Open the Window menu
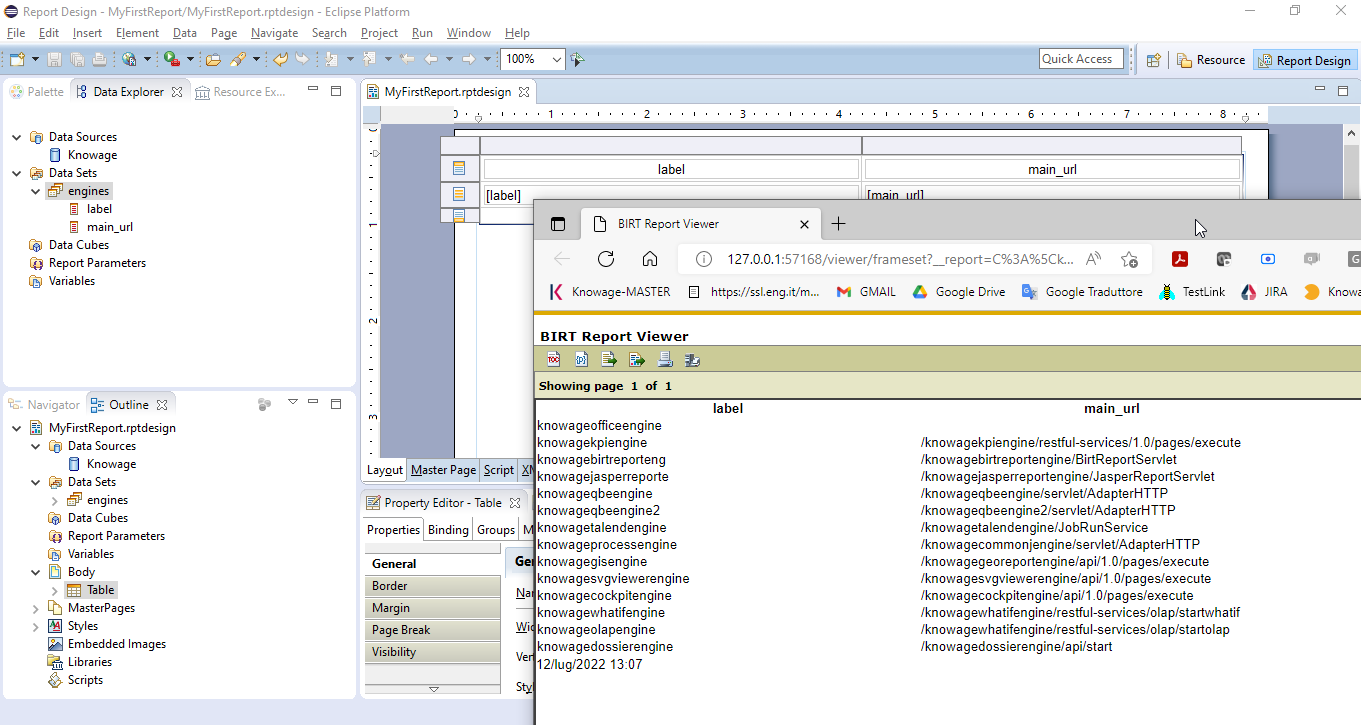This screenshot has height=725, width=1361. point(469,33)
